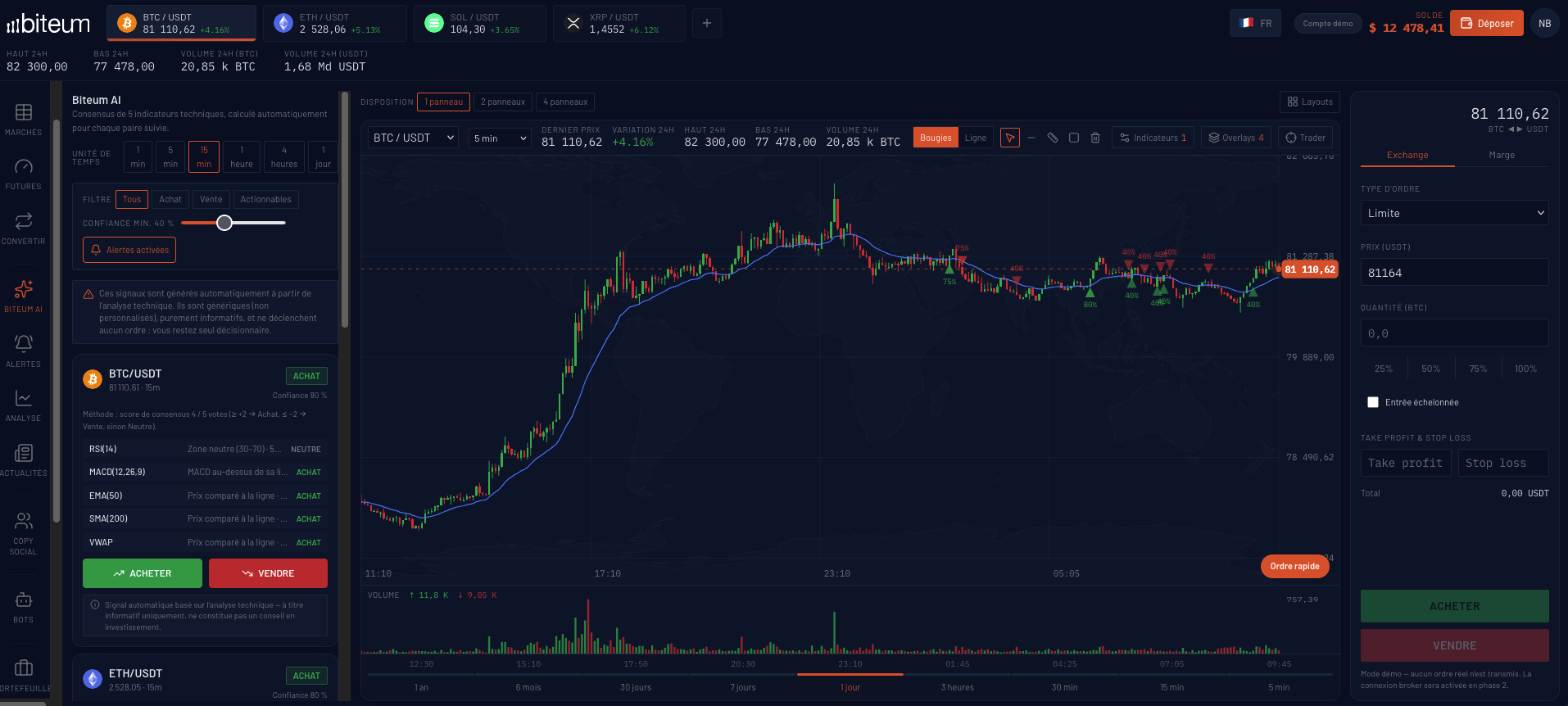Select the rectangle drawing tool
Viewport: 1568px width, 706px height.
click(1074, 138)
